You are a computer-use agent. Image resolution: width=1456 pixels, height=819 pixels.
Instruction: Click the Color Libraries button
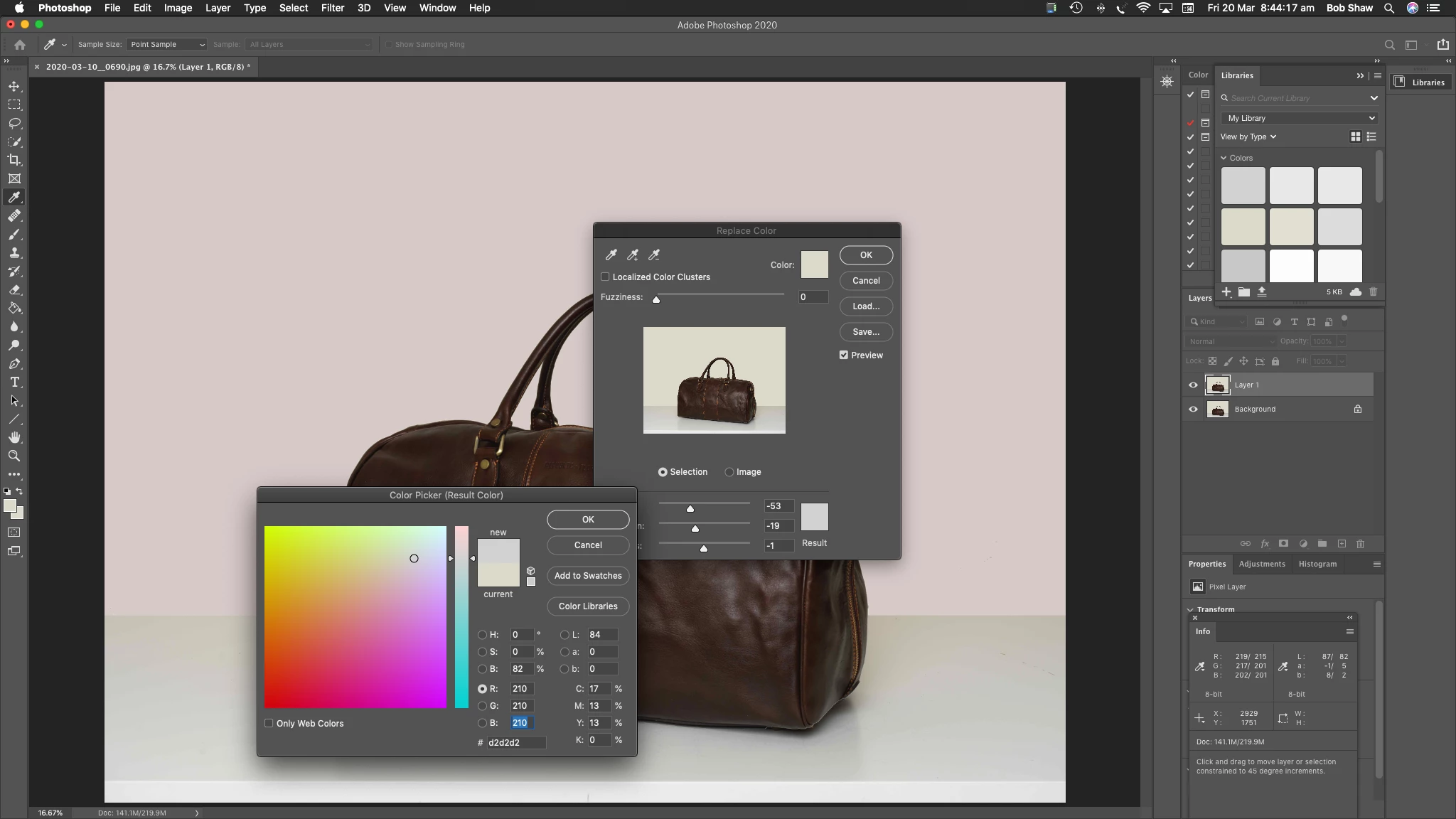pyautogui.click(x=588, y=606)
